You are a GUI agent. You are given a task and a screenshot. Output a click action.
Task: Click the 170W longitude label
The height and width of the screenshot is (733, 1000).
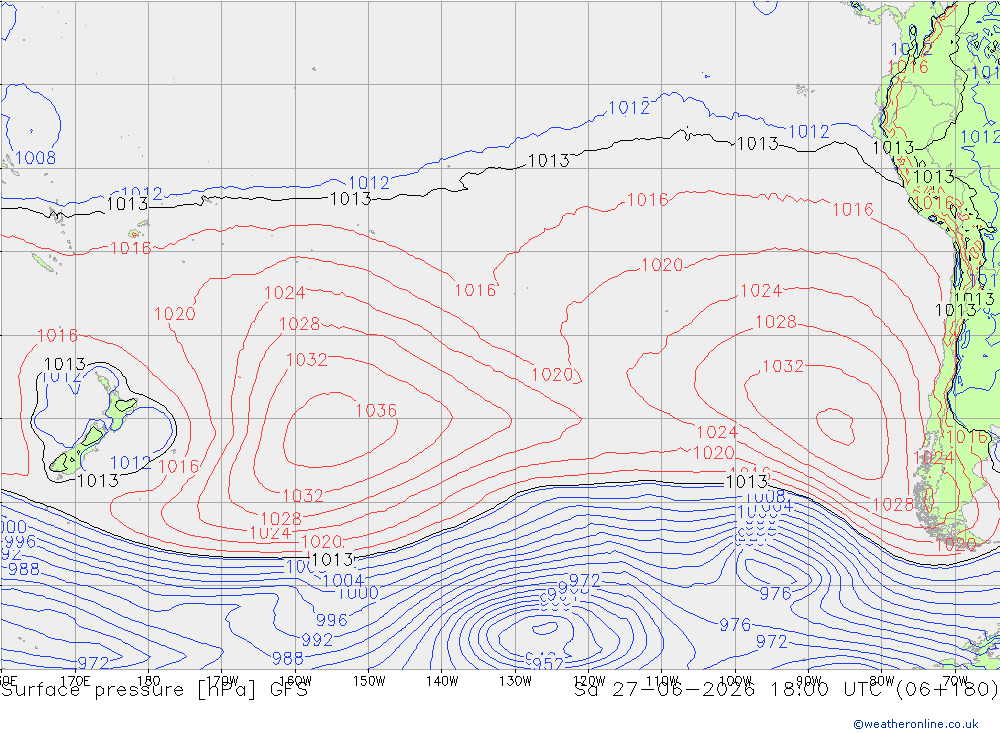(x=222, y=681)
